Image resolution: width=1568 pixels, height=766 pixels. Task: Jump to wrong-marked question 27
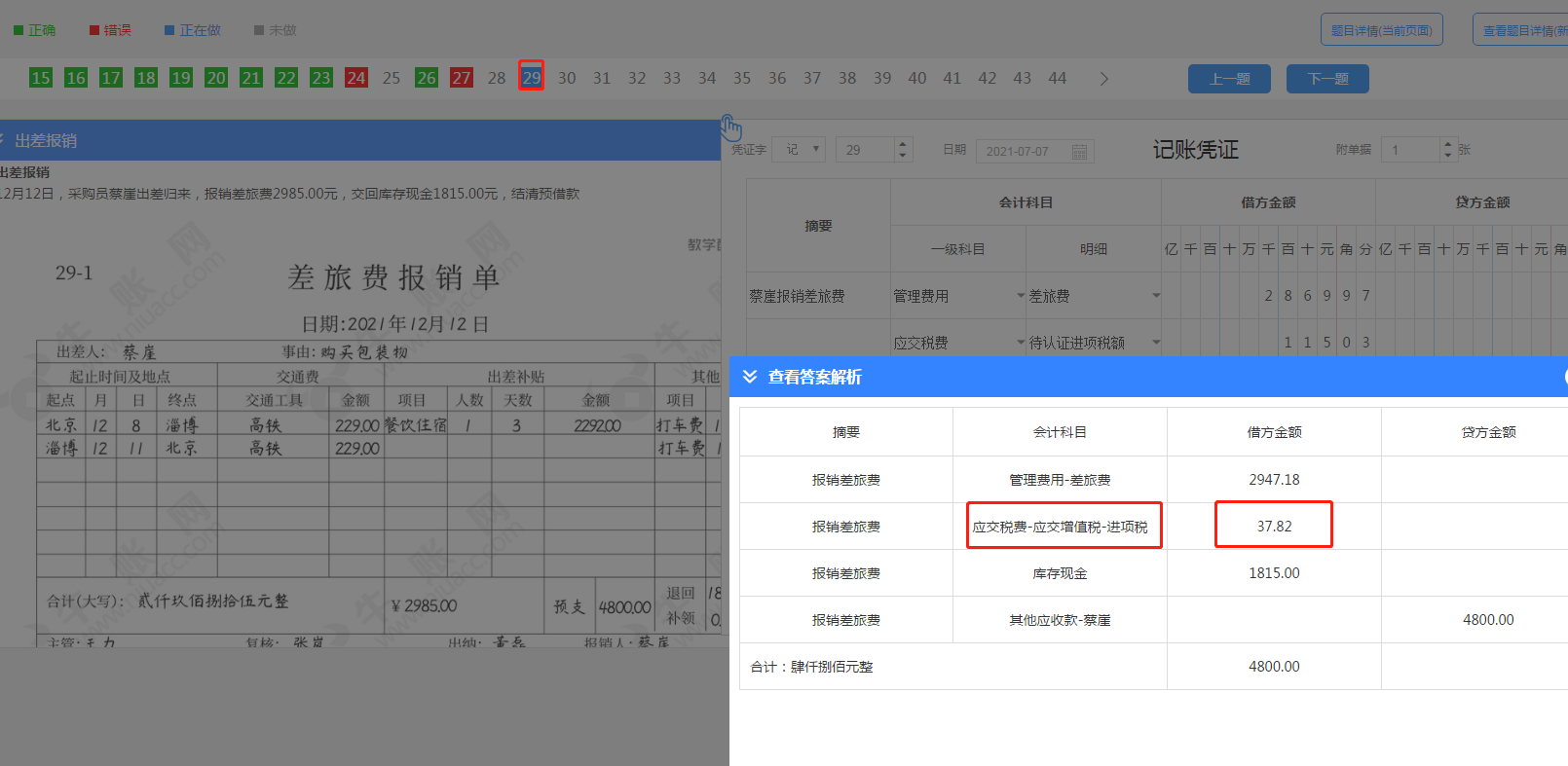click(462, 78)
